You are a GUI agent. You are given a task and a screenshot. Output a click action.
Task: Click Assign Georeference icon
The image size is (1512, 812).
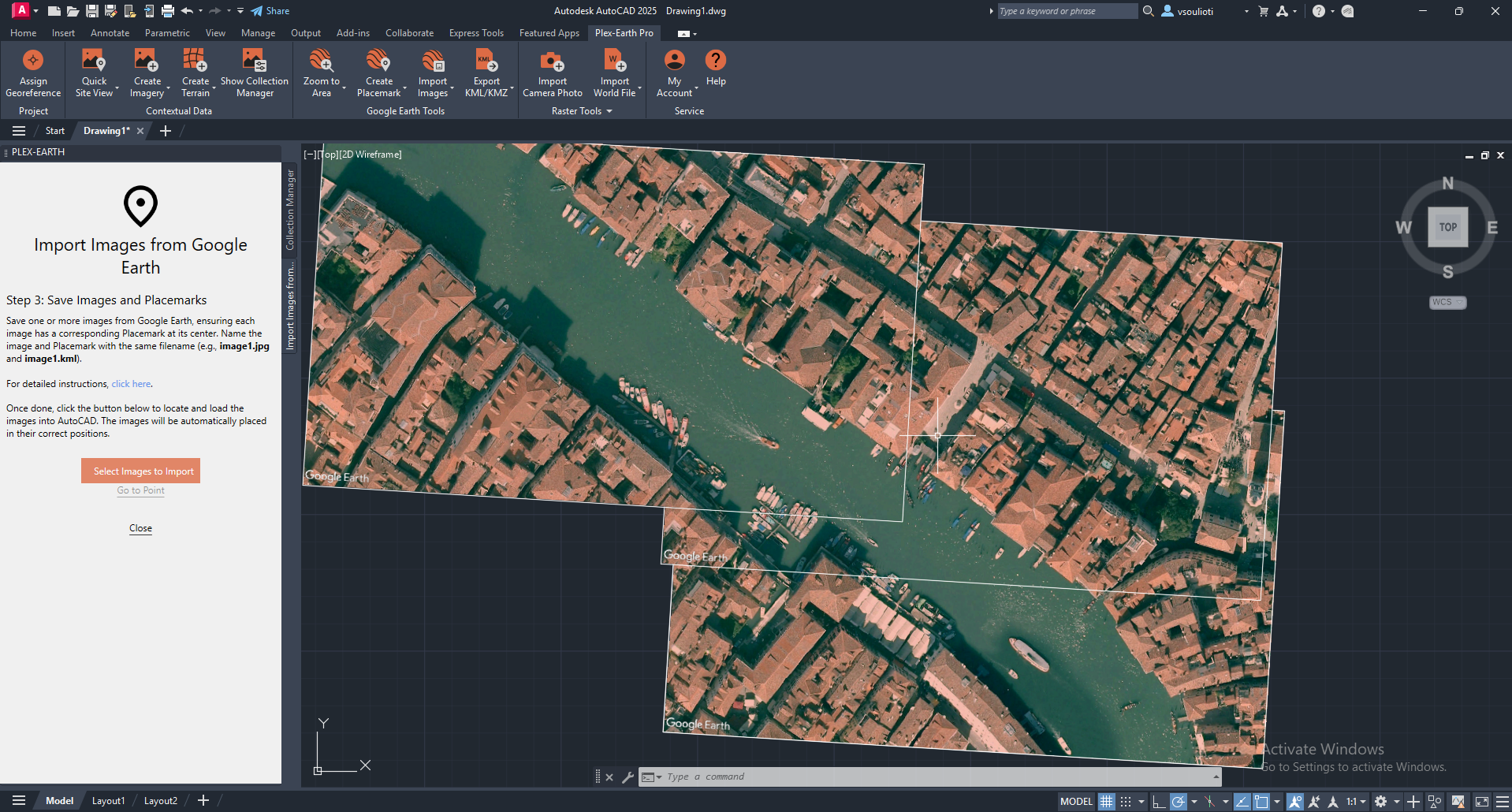pos(33,60)
